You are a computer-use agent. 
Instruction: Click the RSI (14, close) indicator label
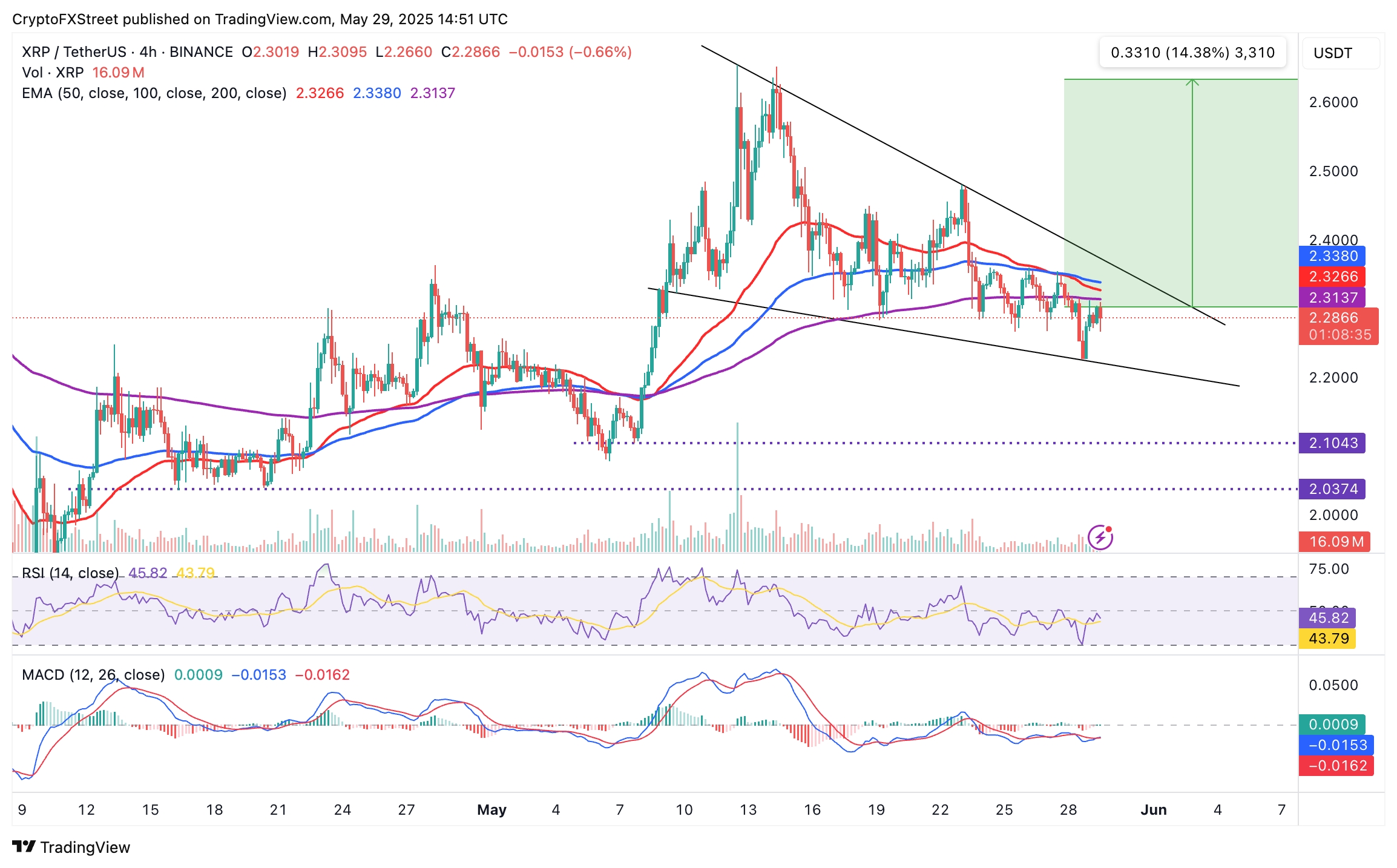70,573
